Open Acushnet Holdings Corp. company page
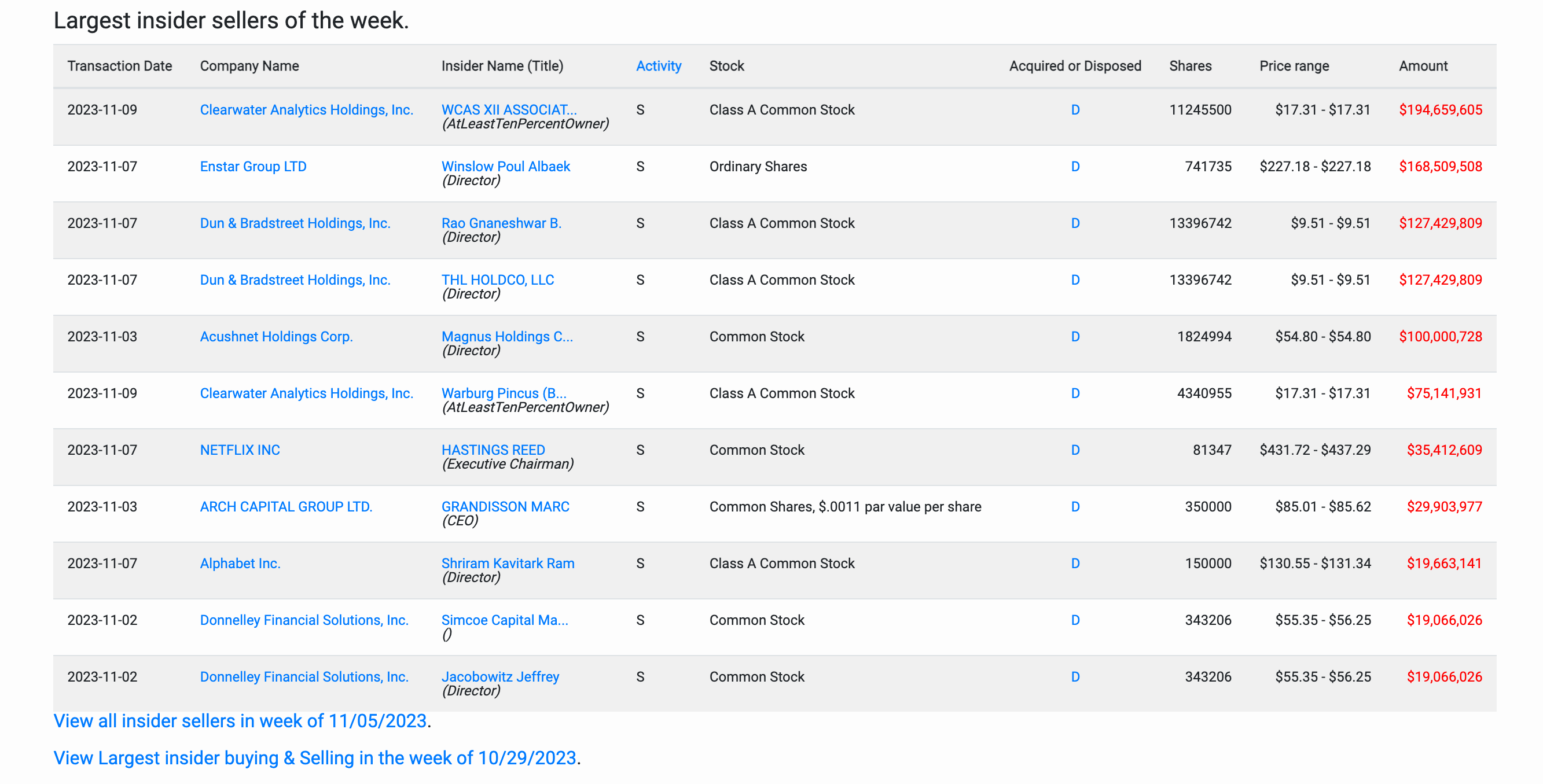This screenshot has height=784, width=1543. pyautogui.click(x=275, y=337)
